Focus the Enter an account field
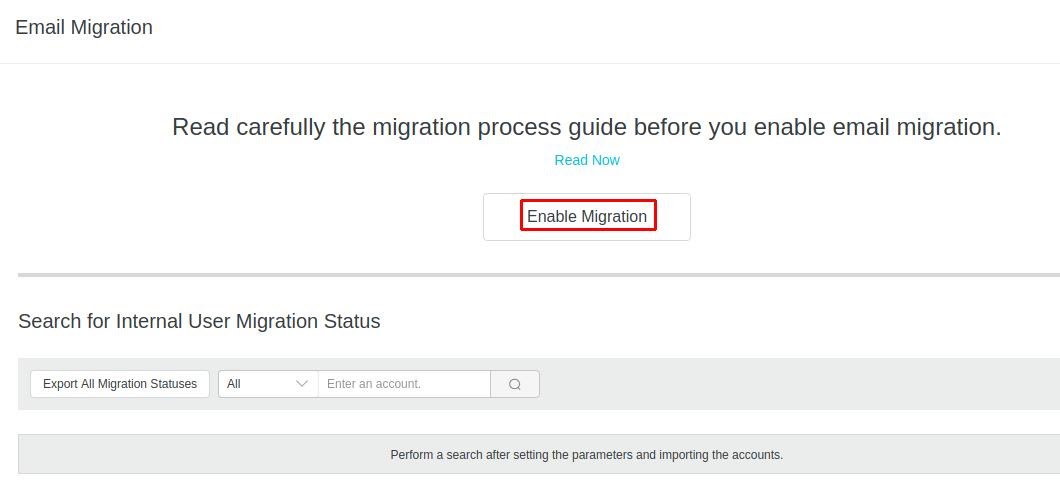 (404, 384)
